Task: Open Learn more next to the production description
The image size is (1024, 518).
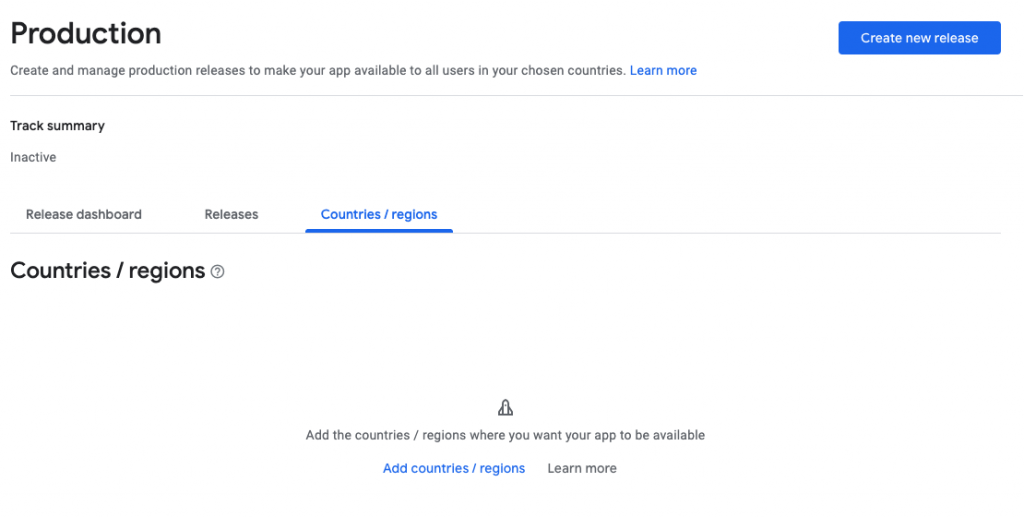Action: click(663, 70)
